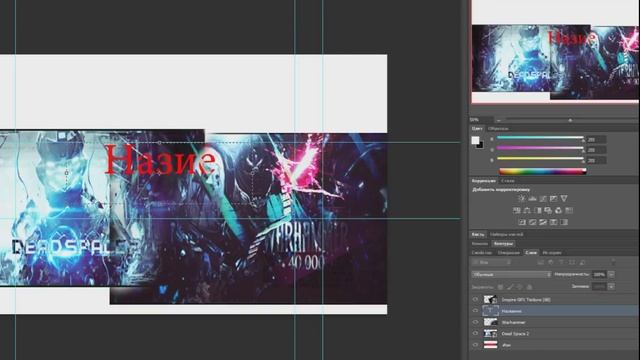
Task: Open the Наборы кистей tab
Action: [x=507, y=235]
